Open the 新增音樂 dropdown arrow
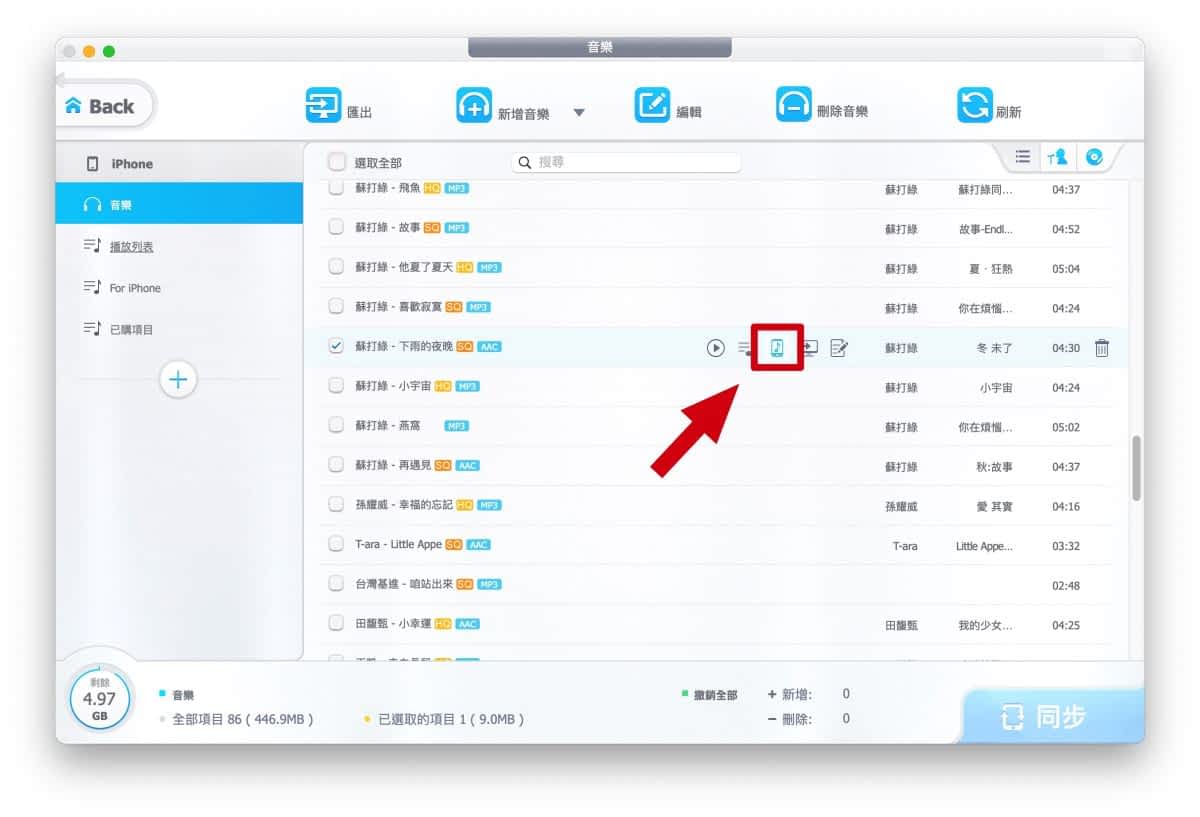The height and width of the screenshot is (817, 1200). point(579,113)
